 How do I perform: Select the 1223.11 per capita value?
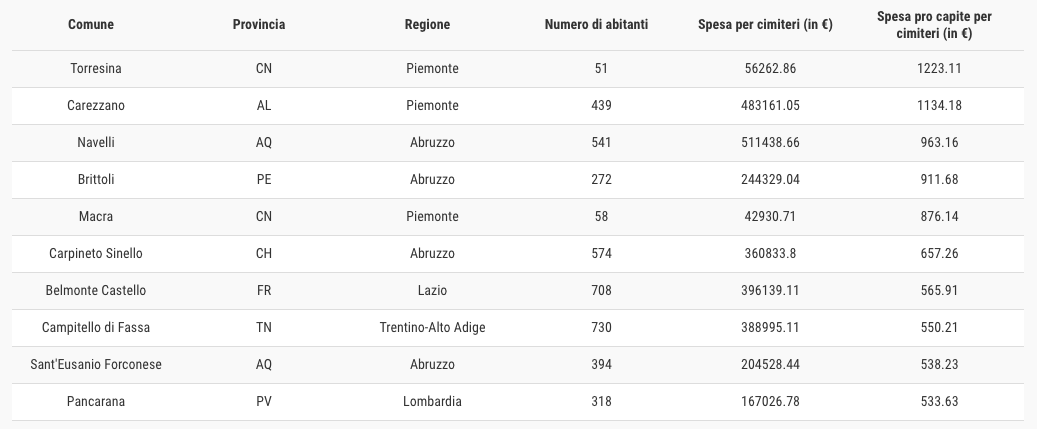tap(939, 69)
